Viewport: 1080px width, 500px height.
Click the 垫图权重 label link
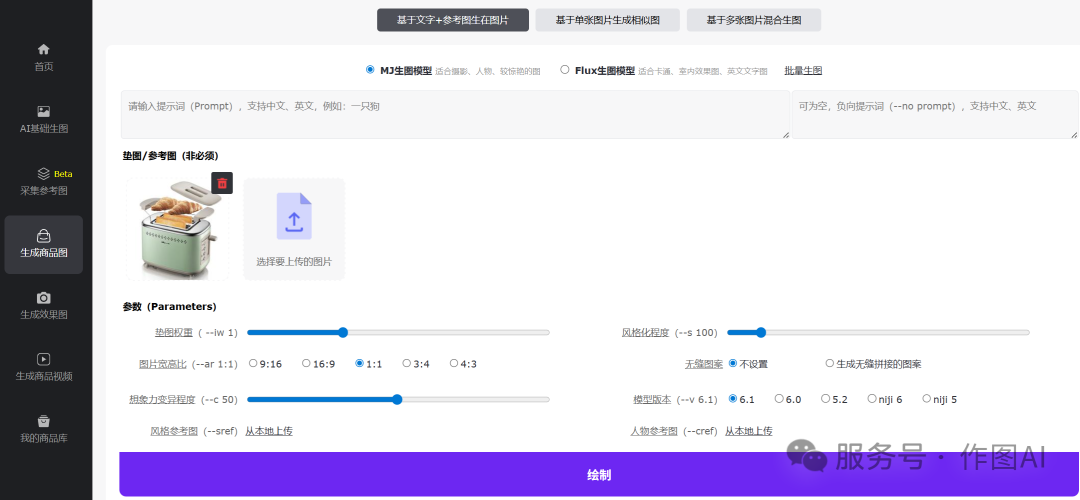pyautogui.click(x=174, y=333)
